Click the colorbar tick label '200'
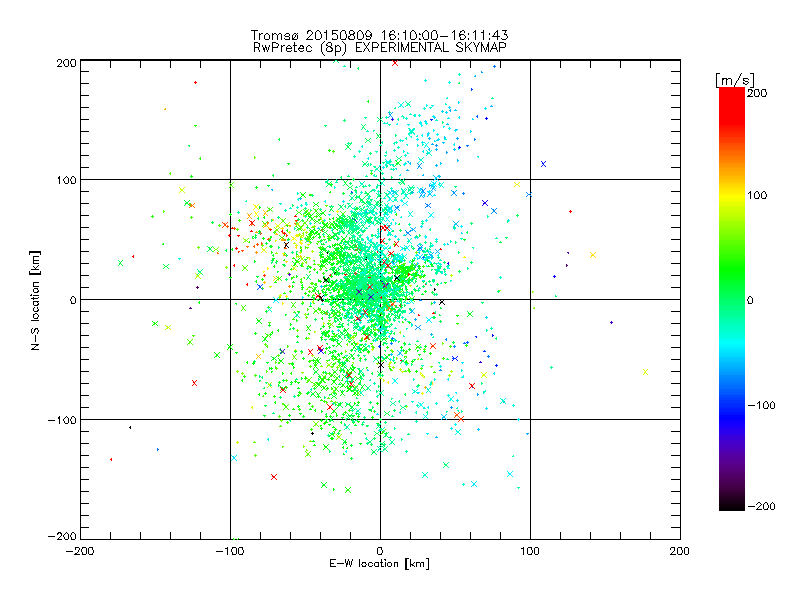 [757, 93]
